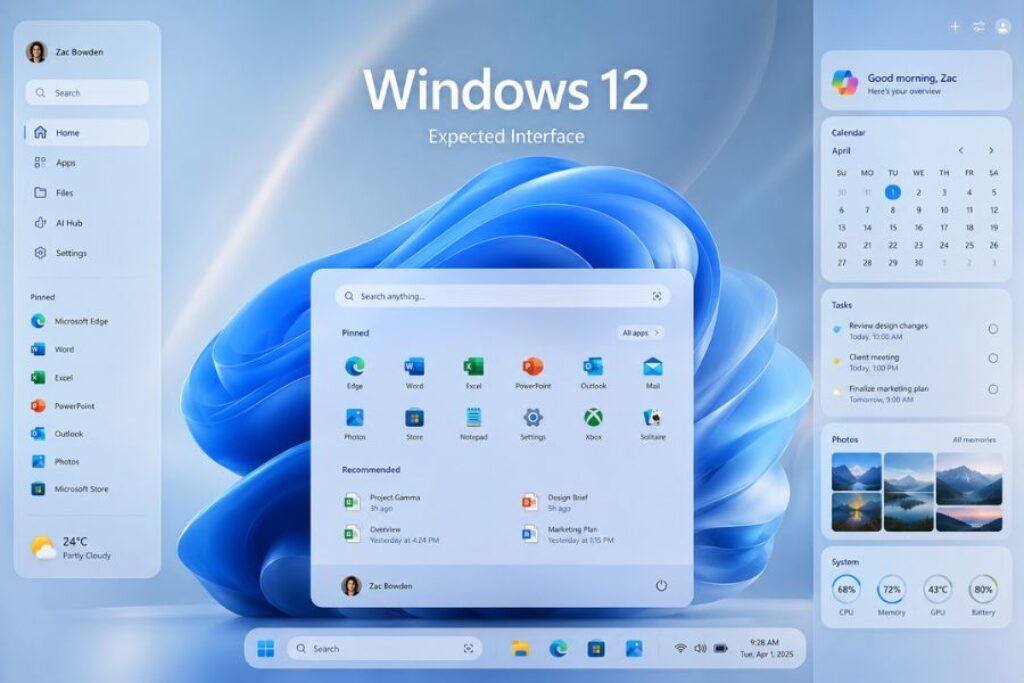Image resolution: width=1024 pixels, height=683 pixels.
Task: Click the scan icon in the taskbar search box
Action: click(468, 648)
